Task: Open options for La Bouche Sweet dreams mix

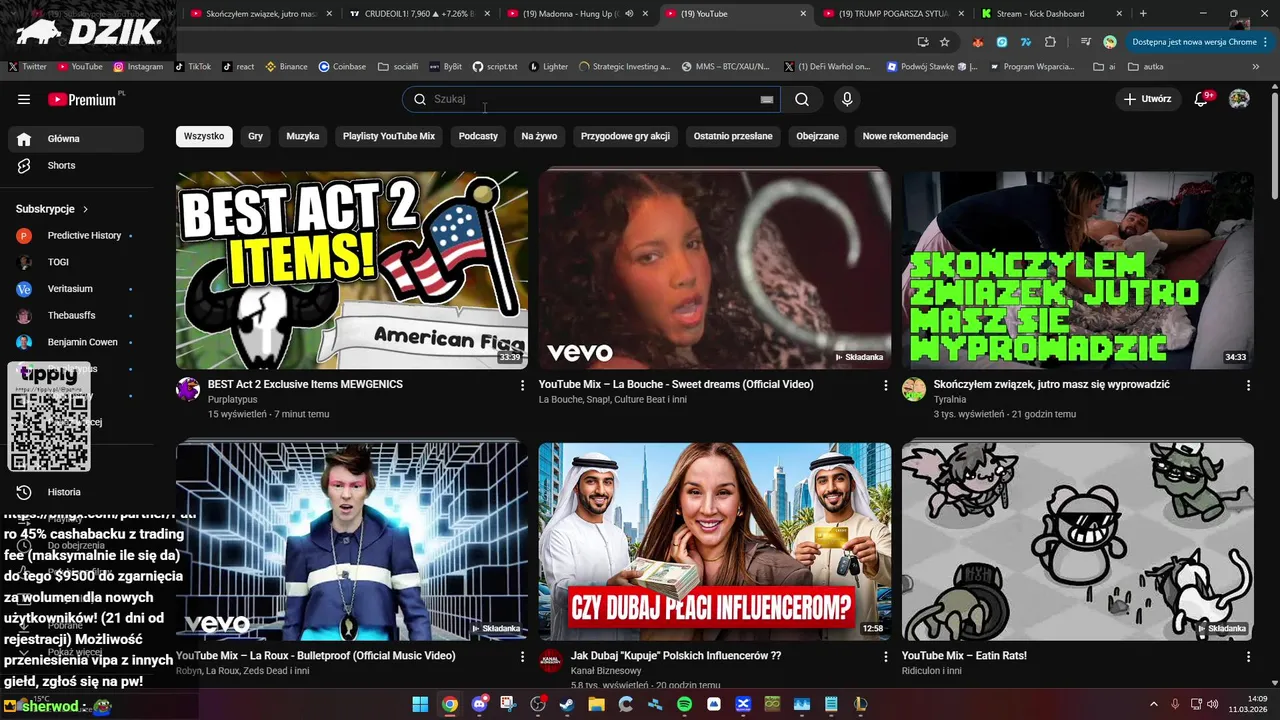Action: pyautogui.click(x=885, y=385)
